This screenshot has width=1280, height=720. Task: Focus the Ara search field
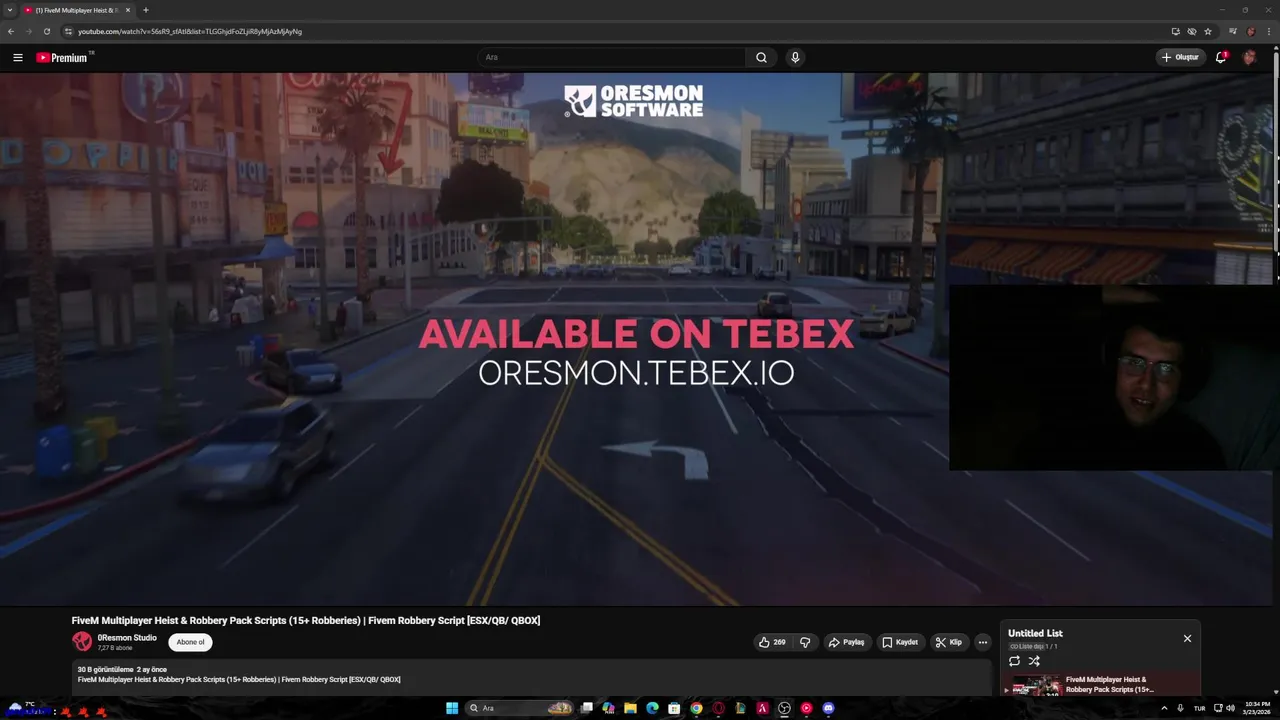(612, 58)
